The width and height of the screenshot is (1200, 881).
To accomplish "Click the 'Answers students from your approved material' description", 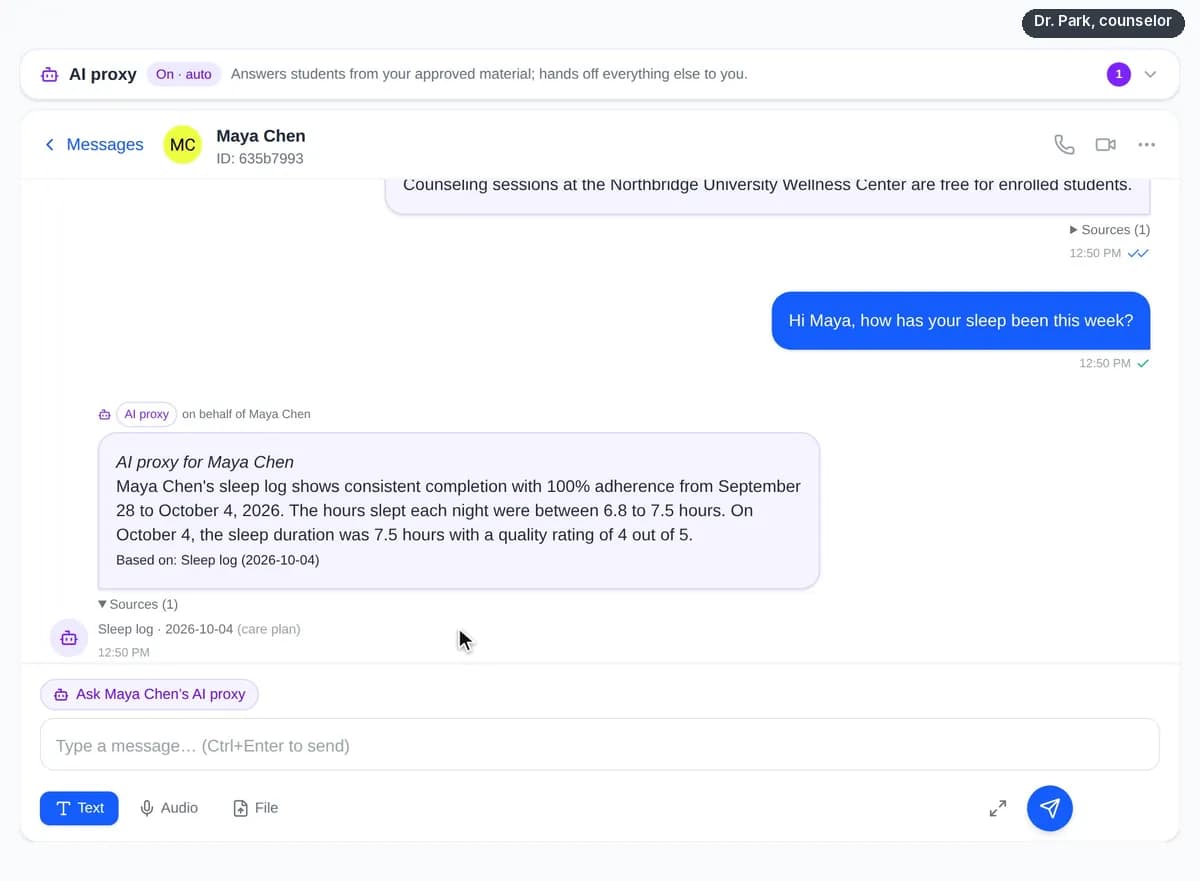I will tap(489, 74).
